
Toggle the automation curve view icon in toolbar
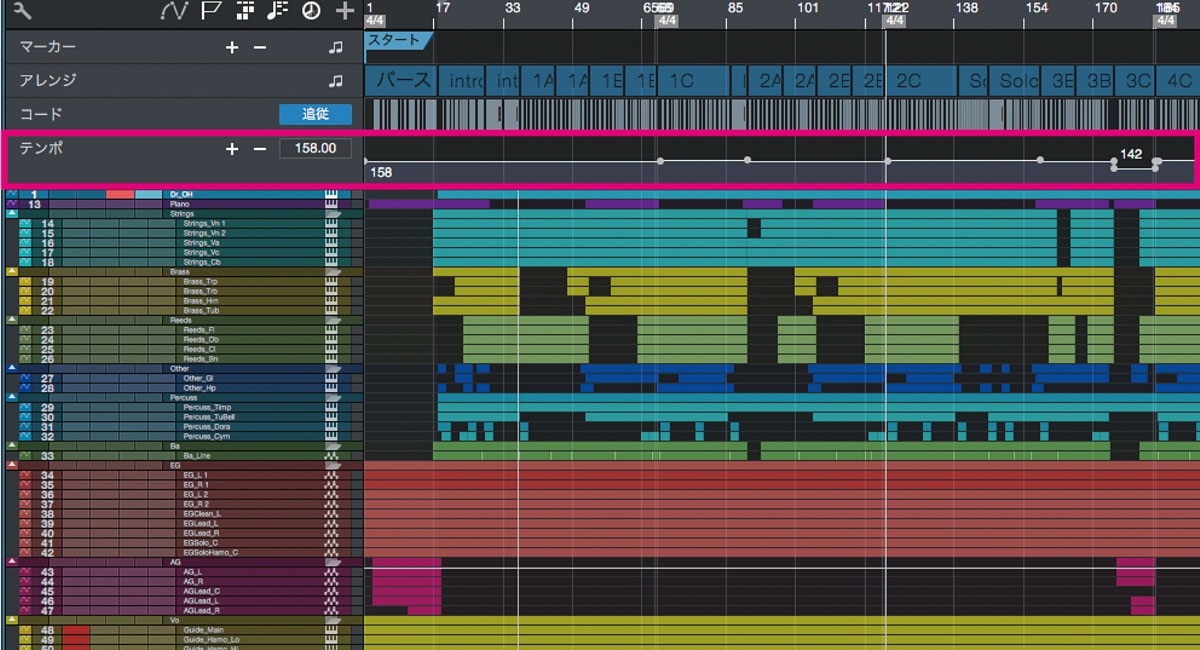click(x=175, y=11)
